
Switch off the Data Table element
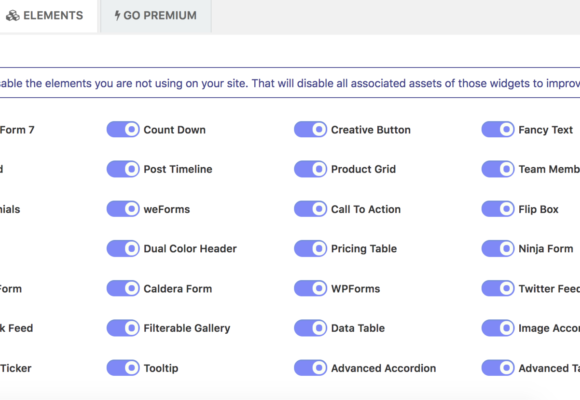(310, 328)
